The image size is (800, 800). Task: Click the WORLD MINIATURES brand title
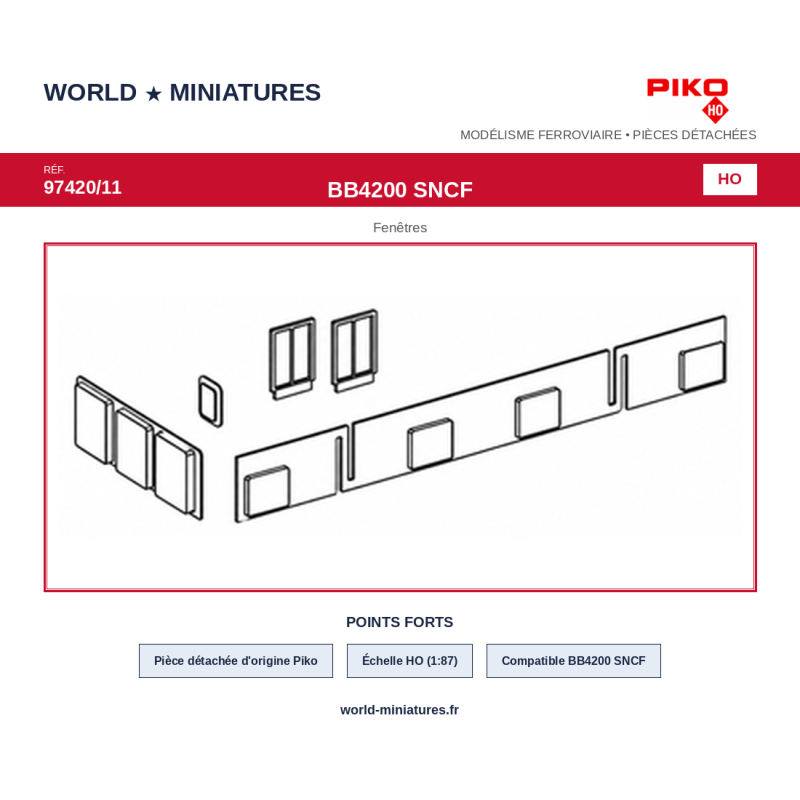click(182, 93)
